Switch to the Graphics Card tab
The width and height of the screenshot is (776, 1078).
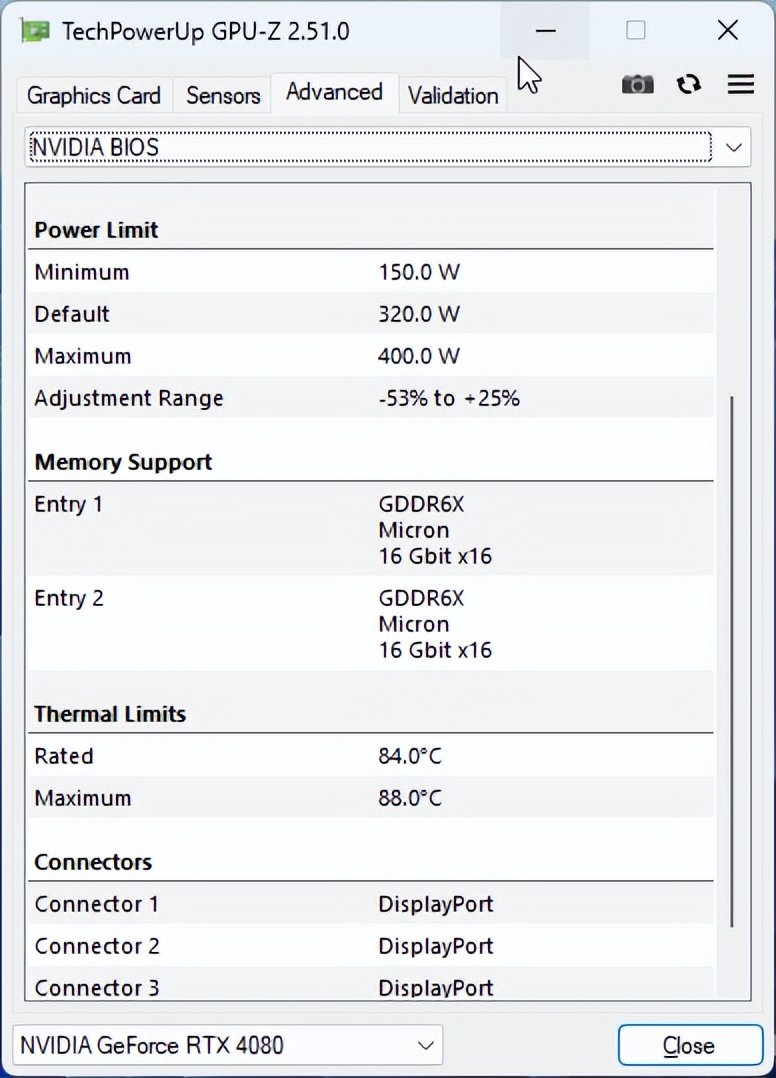click(94, 96)
